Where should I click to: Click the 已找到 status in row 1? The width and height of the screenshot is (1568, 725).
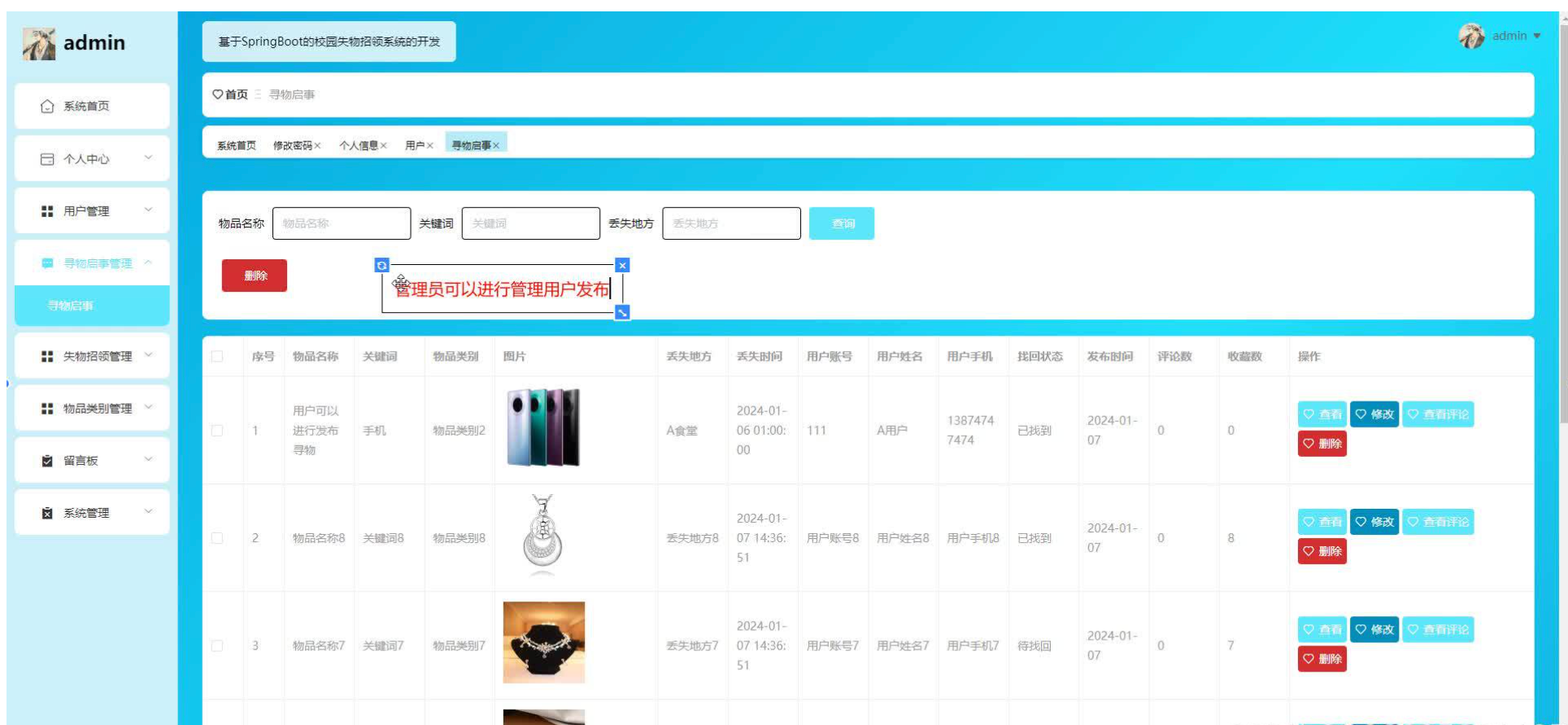[1034, 431]
